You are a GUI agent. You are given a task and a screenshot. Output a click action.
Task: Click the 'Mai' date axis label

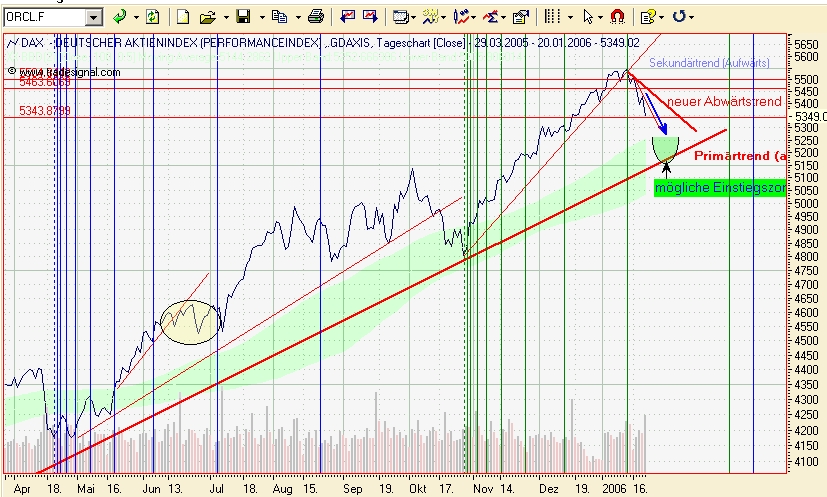86,489
